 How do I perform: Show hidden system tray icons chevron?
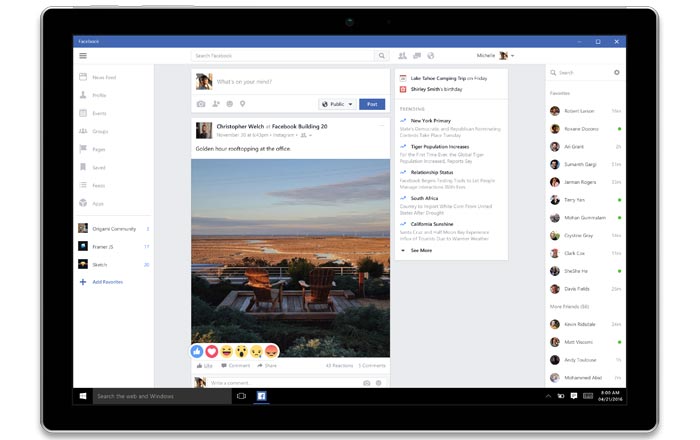(548, 396)
